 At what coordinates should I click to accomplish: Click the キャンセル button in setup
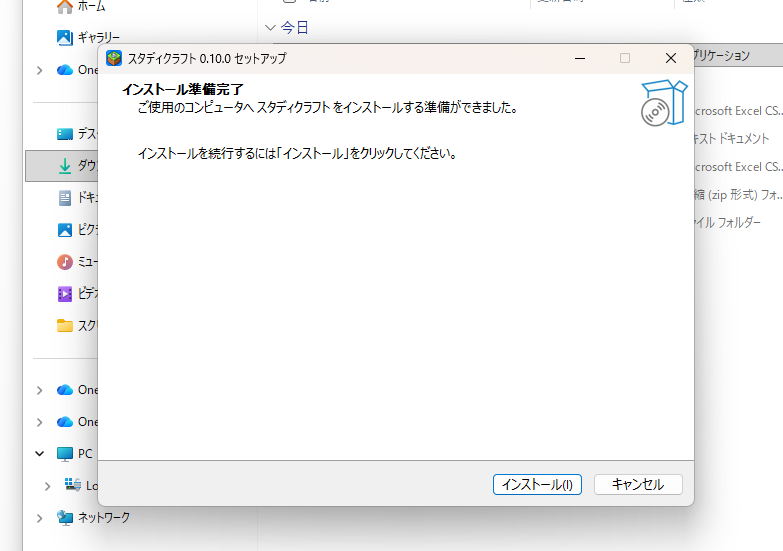(x=638, y=485)
